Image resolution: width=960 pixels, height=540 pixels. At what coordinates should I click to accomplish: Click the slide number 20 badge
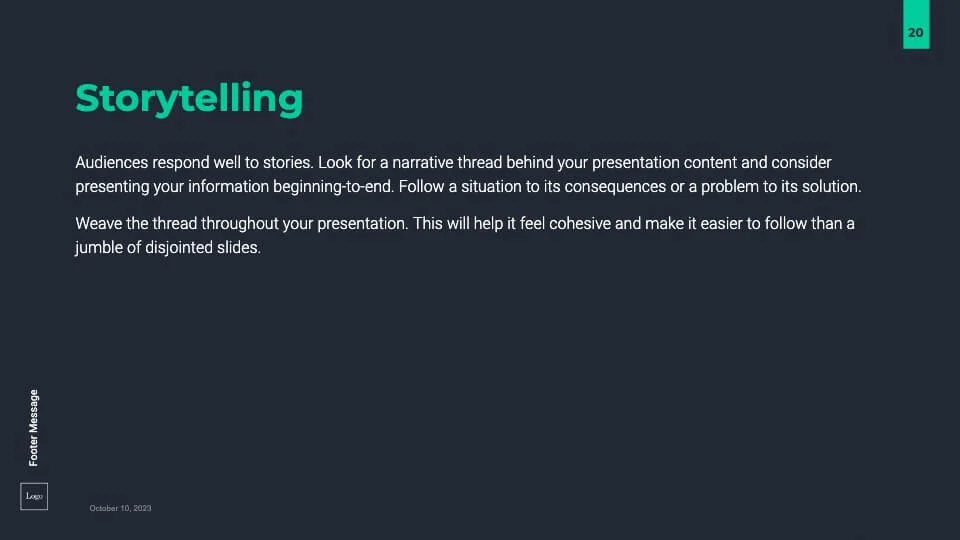[916, 33]
